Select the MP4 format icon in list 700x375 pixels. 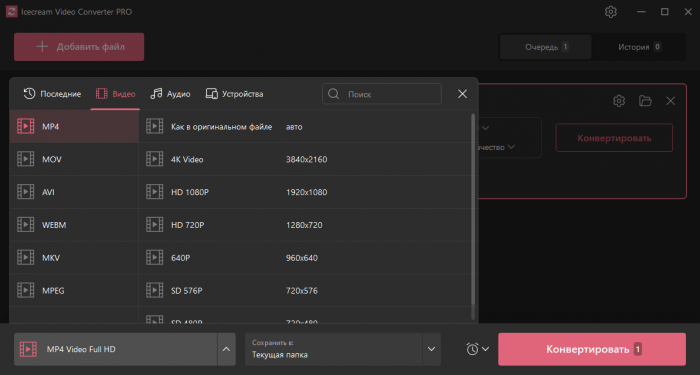coord(25,126)
